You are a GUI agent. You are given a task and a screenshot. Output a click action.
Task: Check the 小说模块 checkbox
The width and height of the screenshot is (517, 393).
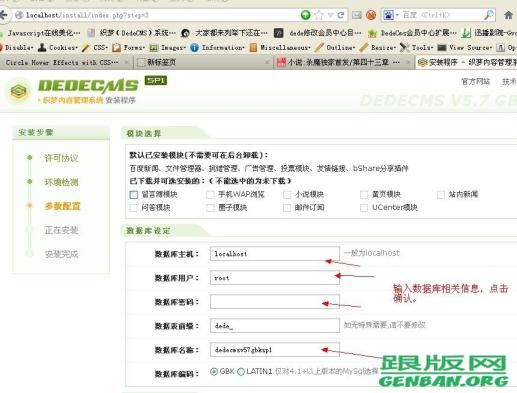tap(287, 194)
